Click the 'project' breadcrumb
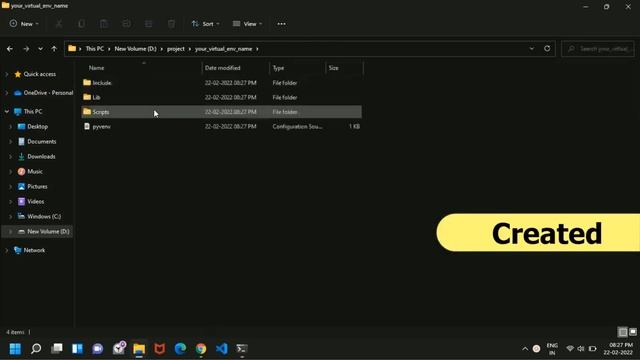Image resolution: width=640 pixels, height=360 pixels. [x=176, y=49]
